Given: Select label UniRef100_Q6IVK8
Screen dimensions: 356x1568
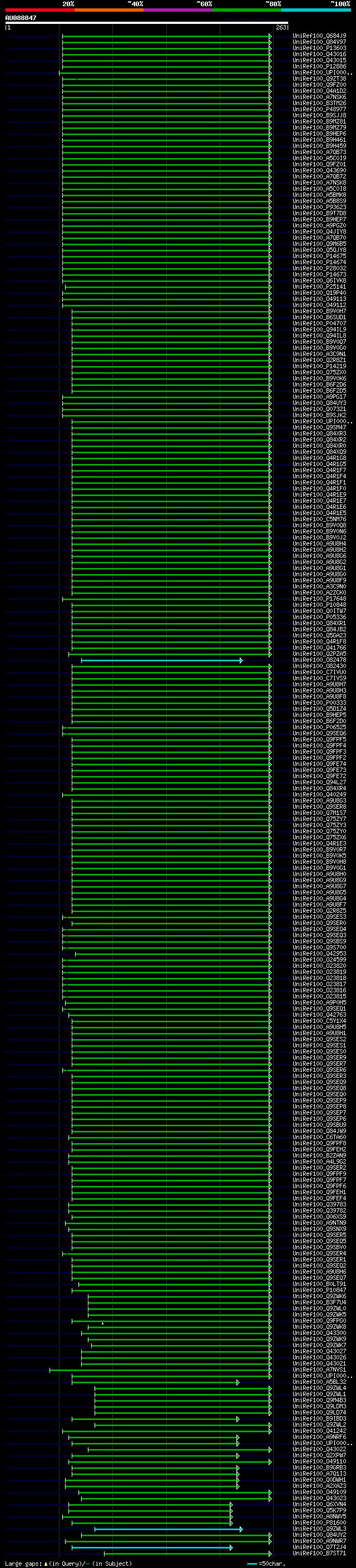Looking at the screenshot, I should pyautogui.click(x=319, y=280).
